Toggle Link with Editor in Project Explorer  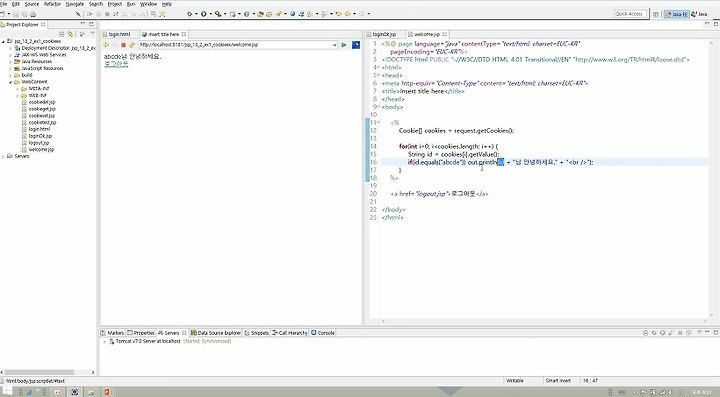pyautogui.click(x=70, y=34)
